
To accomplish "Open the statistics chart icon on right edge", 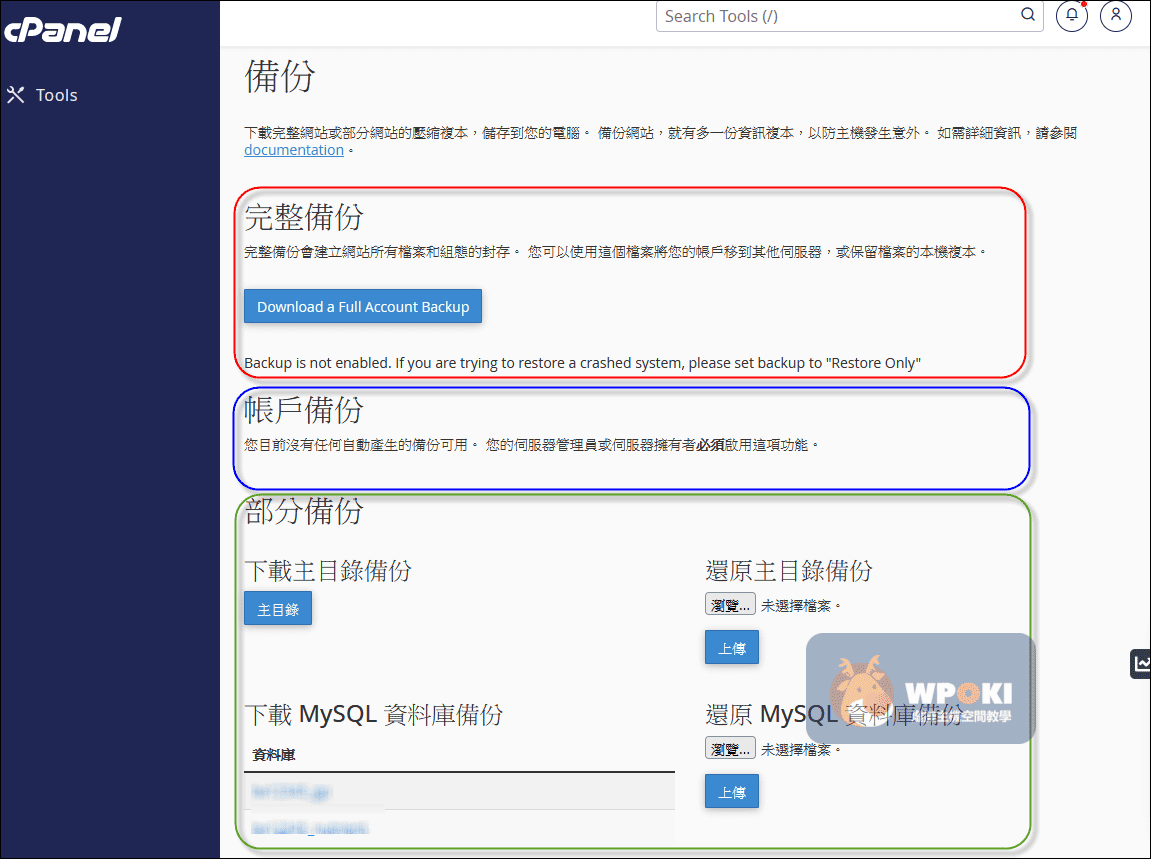I will [1140, 663].
